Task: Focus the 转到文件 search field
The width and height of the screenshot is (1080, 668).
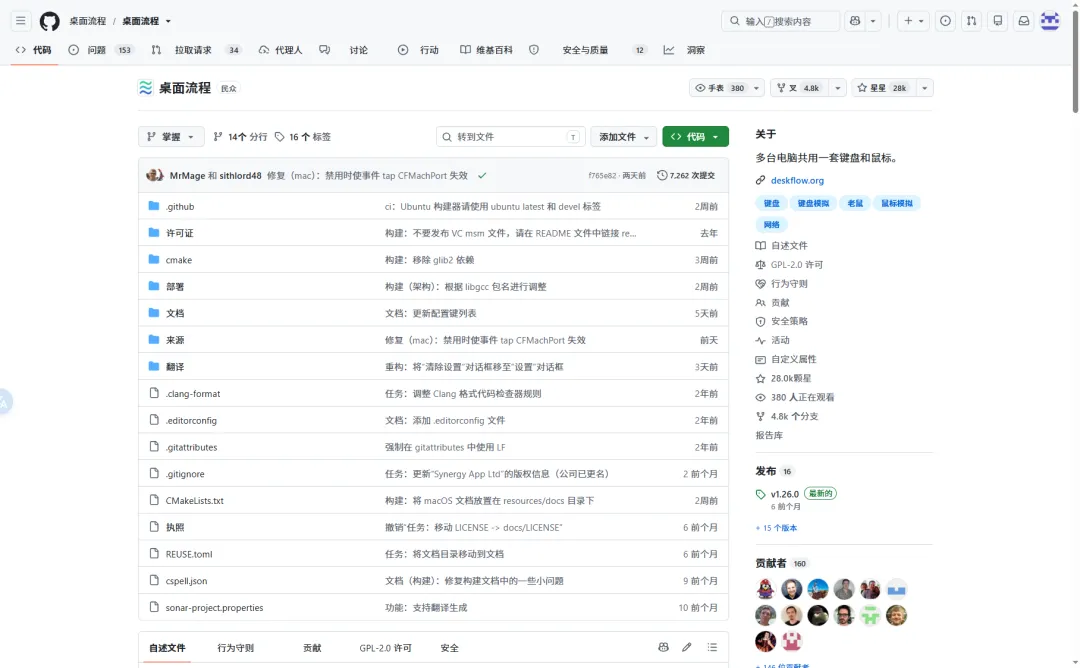Action: point(510,136)
